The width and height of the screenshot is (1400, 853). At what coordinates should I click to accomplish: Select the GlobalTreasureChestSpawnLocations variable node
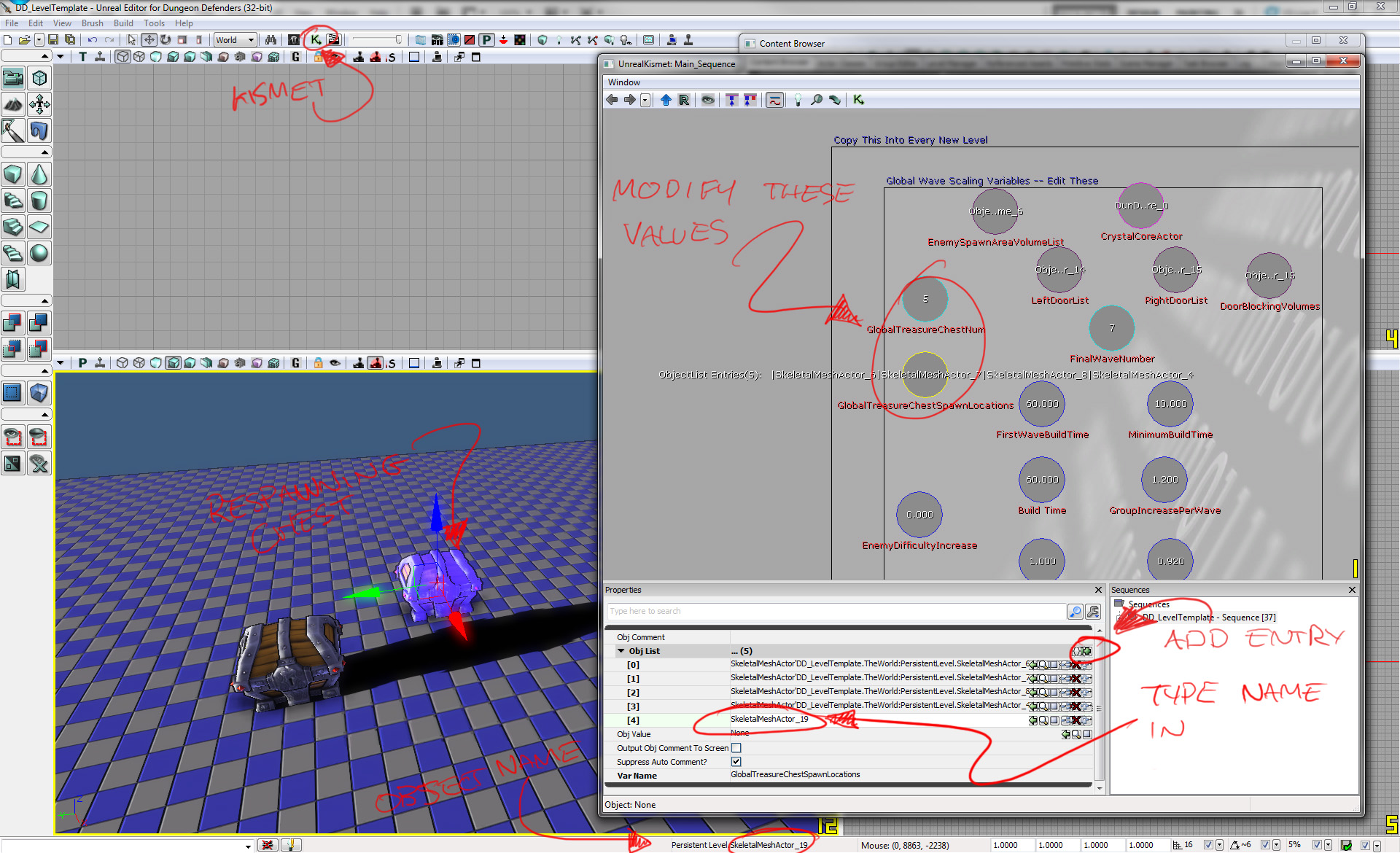click(x=925, y=375)
